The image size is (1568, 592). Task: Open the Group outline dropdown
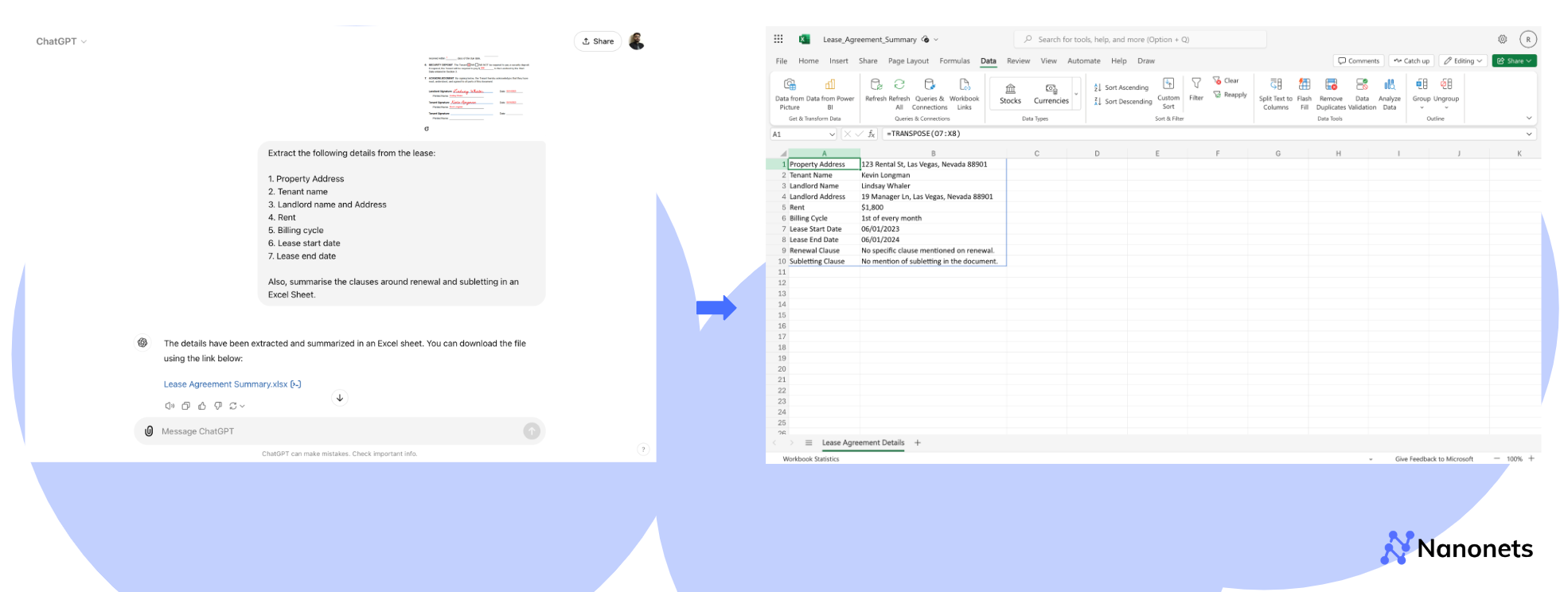(x=1422, y=92)
